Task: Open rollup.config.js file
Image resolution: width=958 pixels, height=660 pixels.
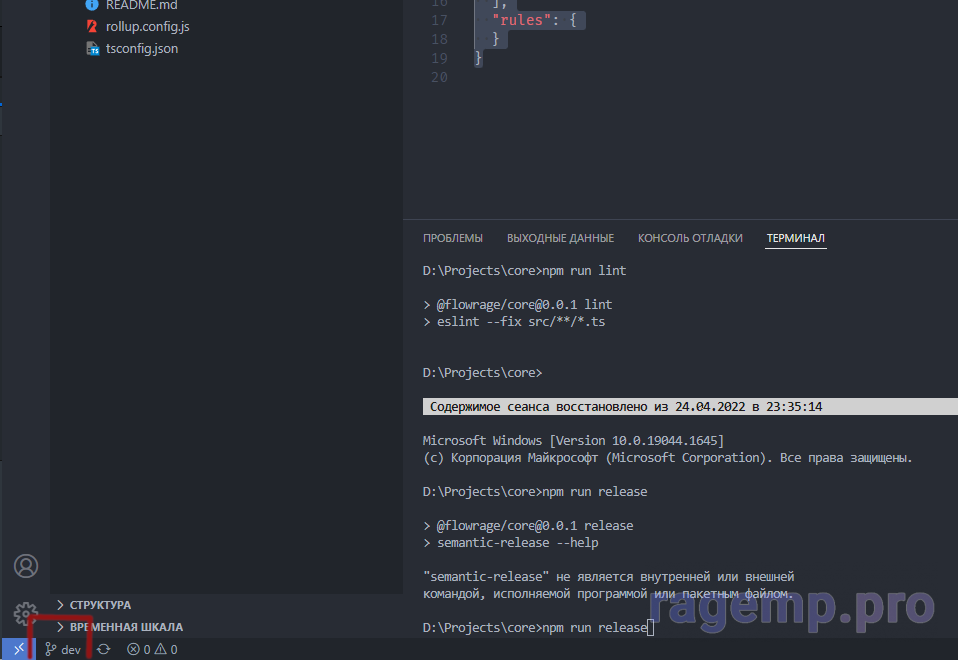Action: [147, 26]
